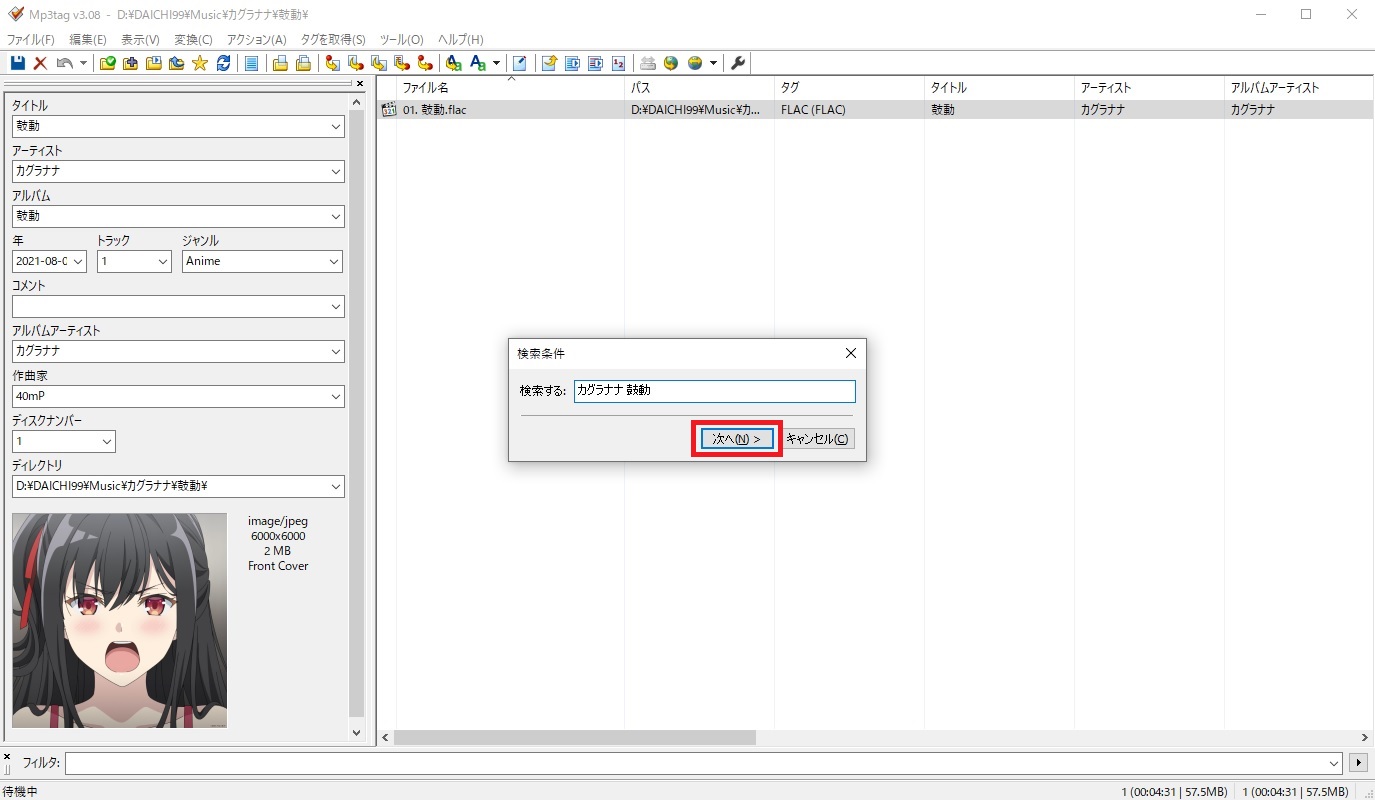
Task: Hide the filter bar with its X
Action: [x=7, y=757]
